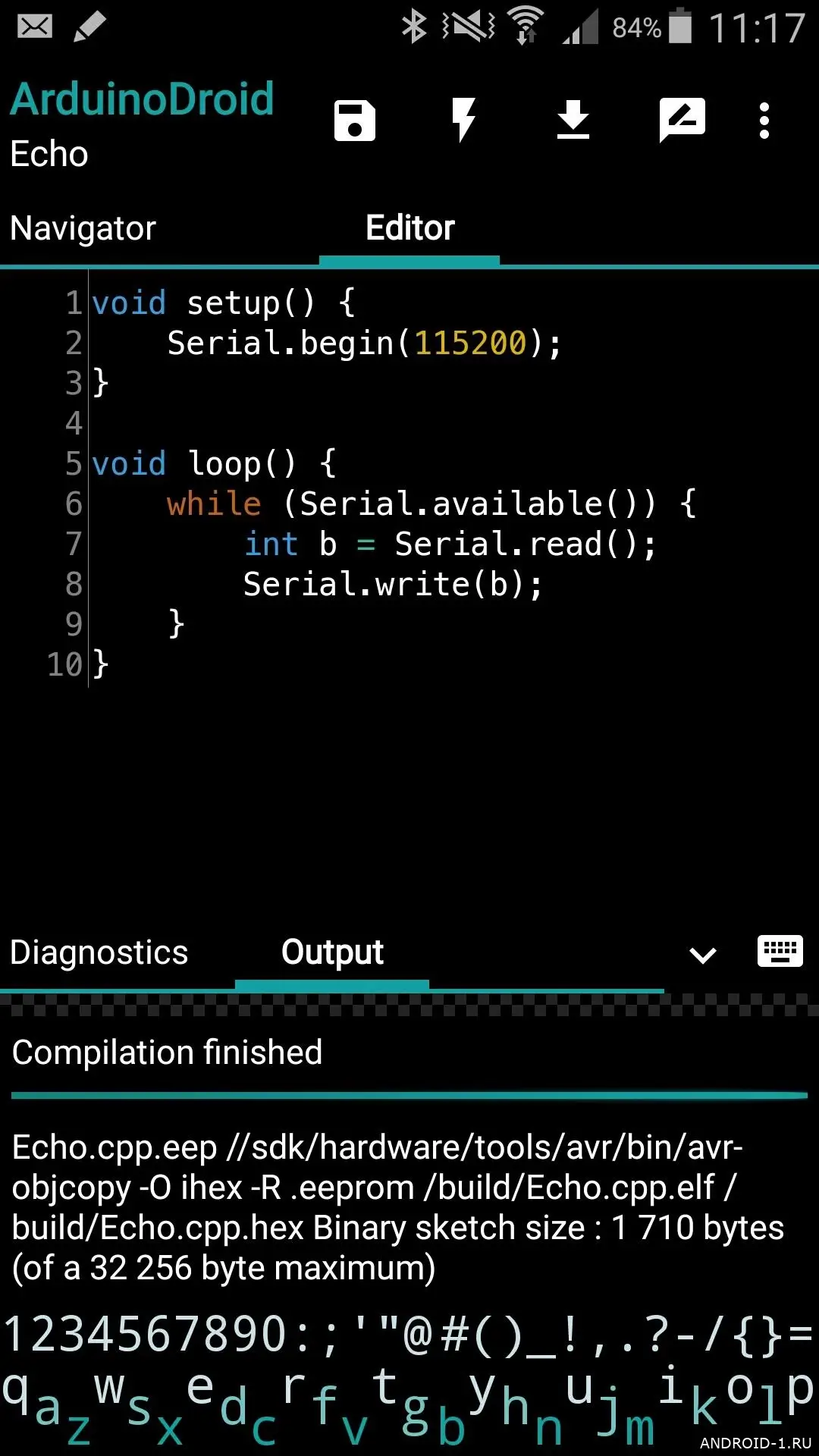
Task: Upload the sketch using download arrow icon
Action: point(573,120)
